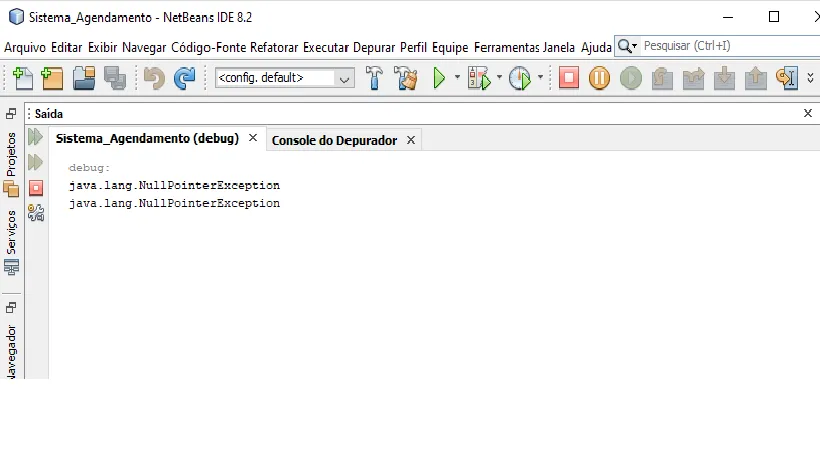Open the Janela menu
820x460 pixels.
coord(559,48)
